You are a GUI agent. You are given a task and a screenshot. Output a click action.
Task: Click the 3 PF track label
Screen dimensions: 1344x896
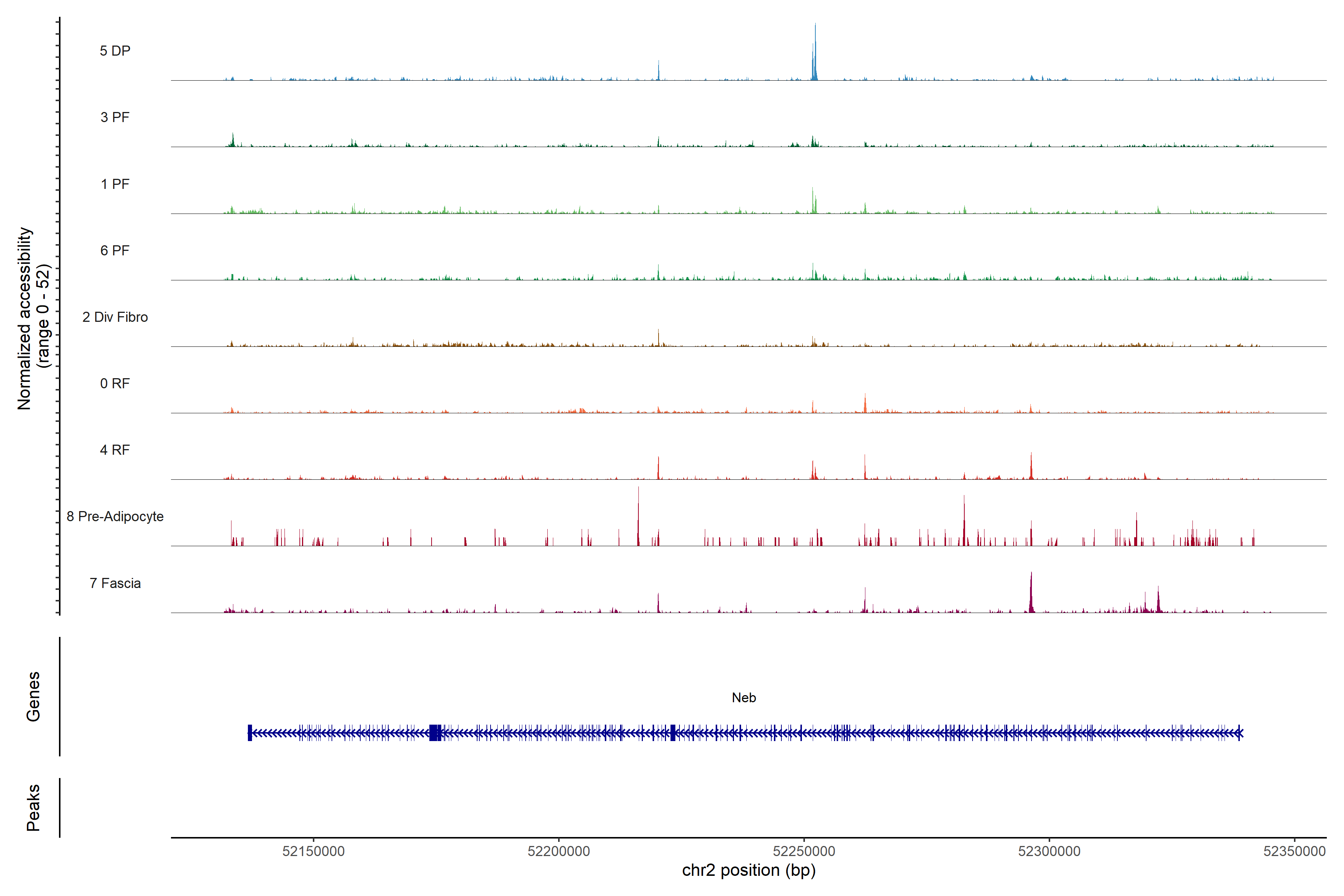[115, 117]
